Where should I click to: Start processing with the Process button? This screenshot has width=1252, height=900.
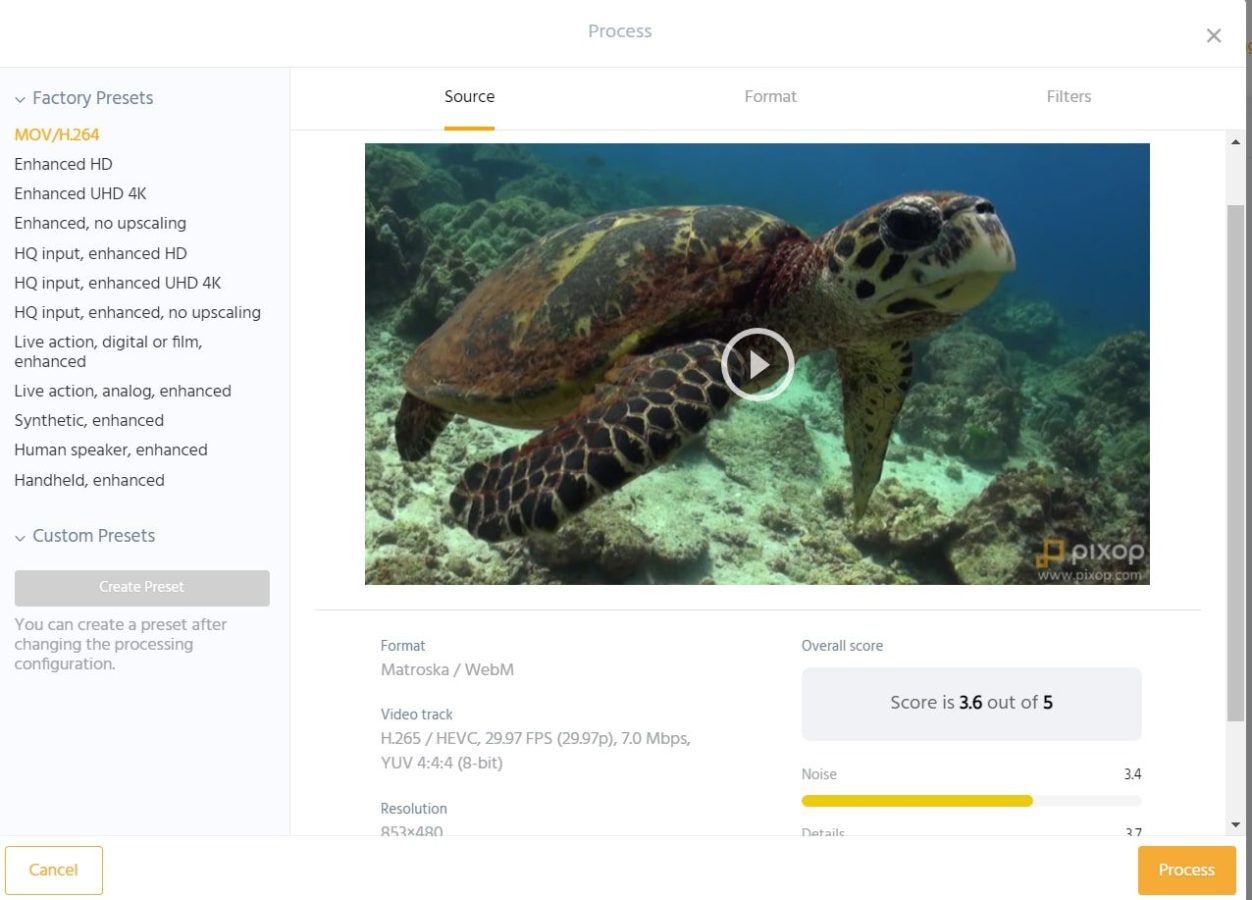[1186, 870]
